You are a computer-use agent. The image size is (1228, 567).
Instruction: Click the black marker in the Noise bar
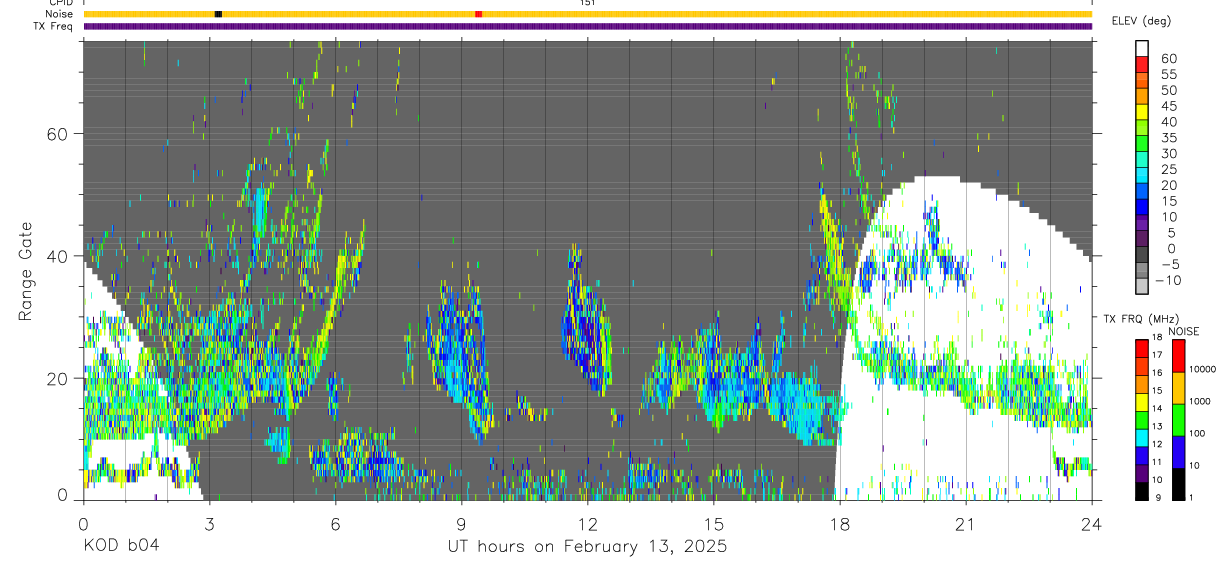point(218,14)
